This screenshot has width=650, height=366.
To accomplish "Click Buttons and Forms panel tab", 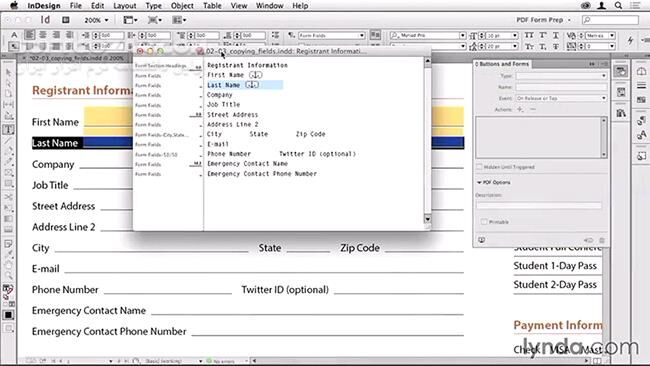I will click(x=502, y=64).
